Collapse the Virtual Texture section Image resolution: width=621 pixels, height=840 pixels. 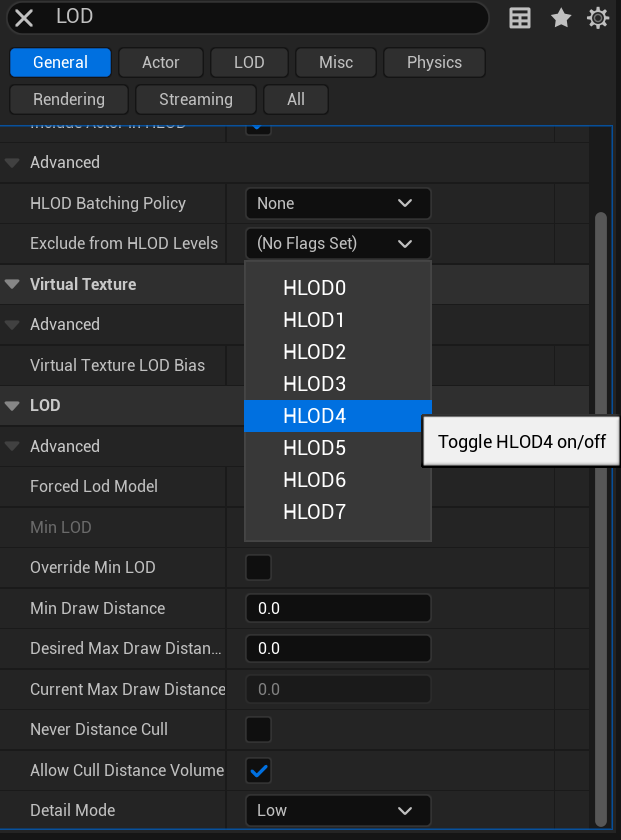(x=12, y=284)
